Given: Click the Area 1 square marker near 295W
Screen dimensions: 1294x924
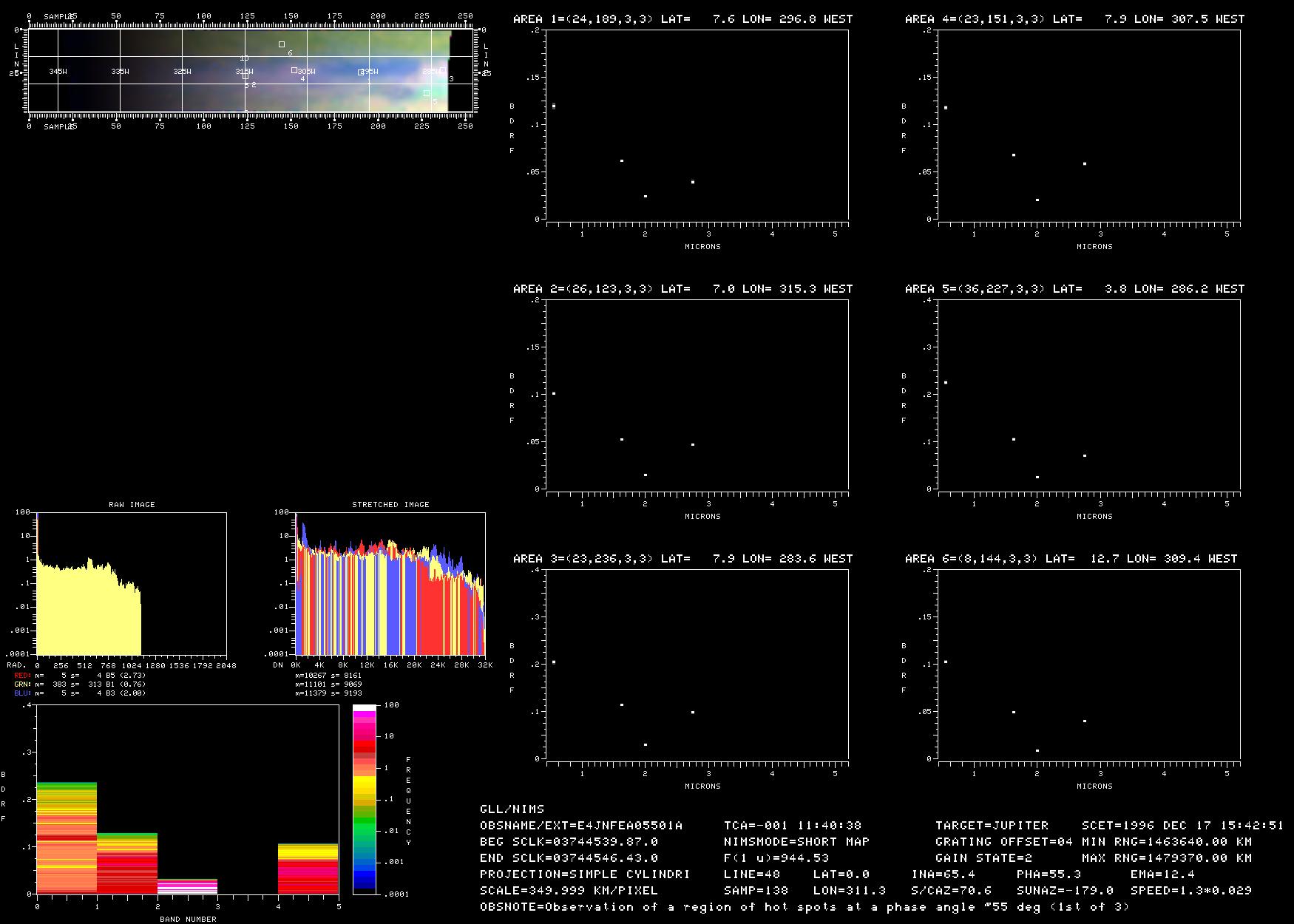Looking at the screenshot, I should tap(361, 72).
